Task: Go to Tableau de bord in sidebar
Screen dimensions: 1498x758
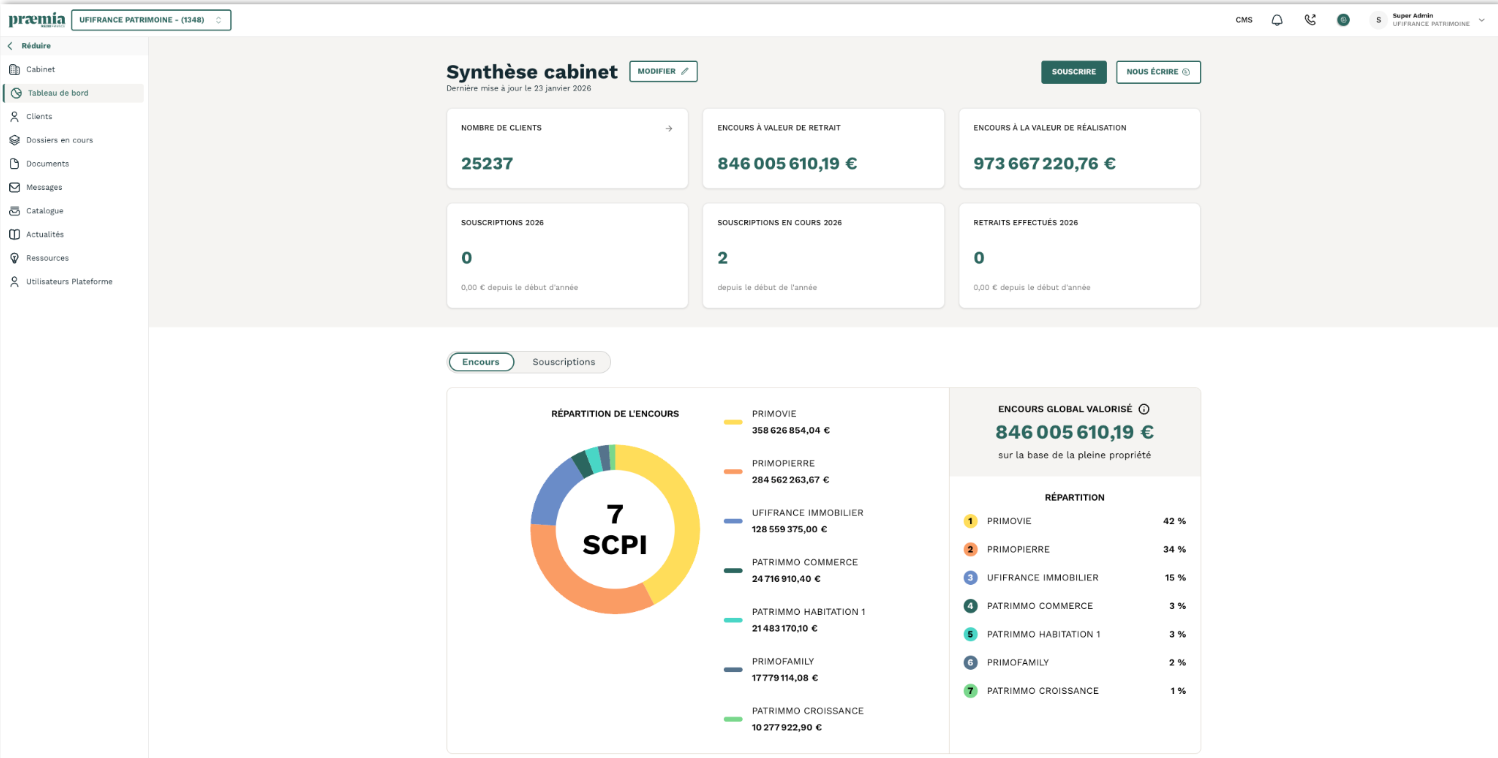Action: pyautogui.click(x=74, y=93)
